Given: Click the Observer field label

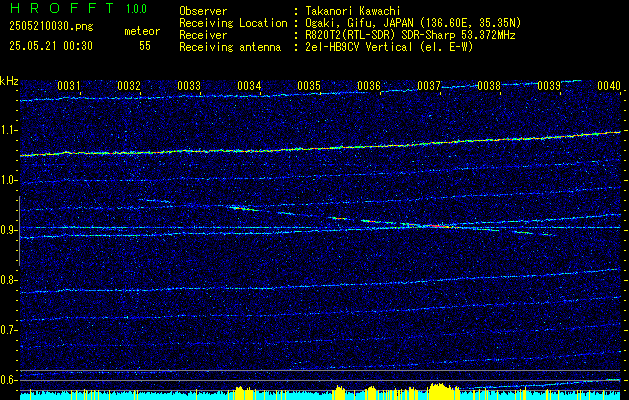Looking at the screenshot, I should click(203, 11).
